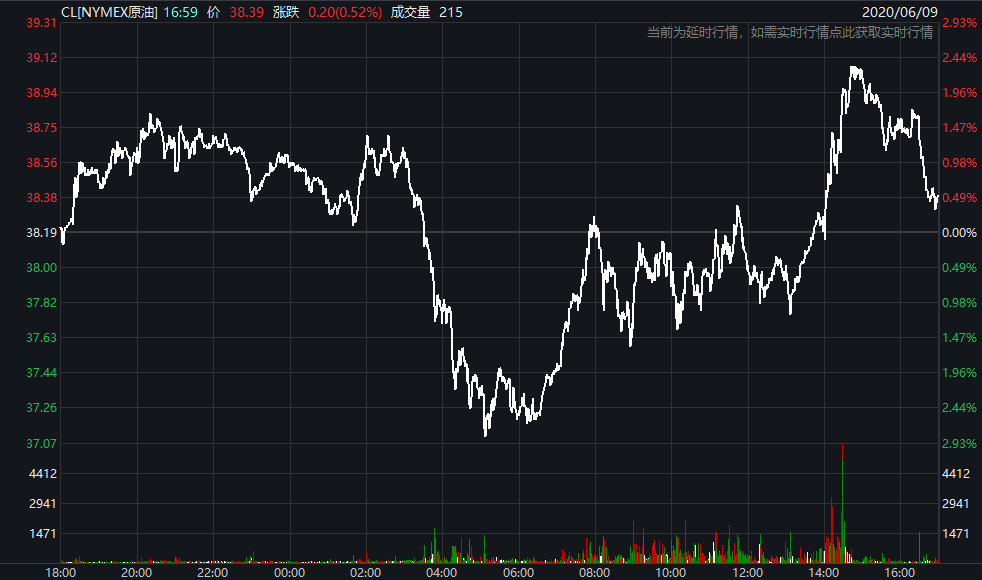Click the CL[NYMEX原油] symbol title
The height and width of the screenshot is (580, 982).
(109, 12)
